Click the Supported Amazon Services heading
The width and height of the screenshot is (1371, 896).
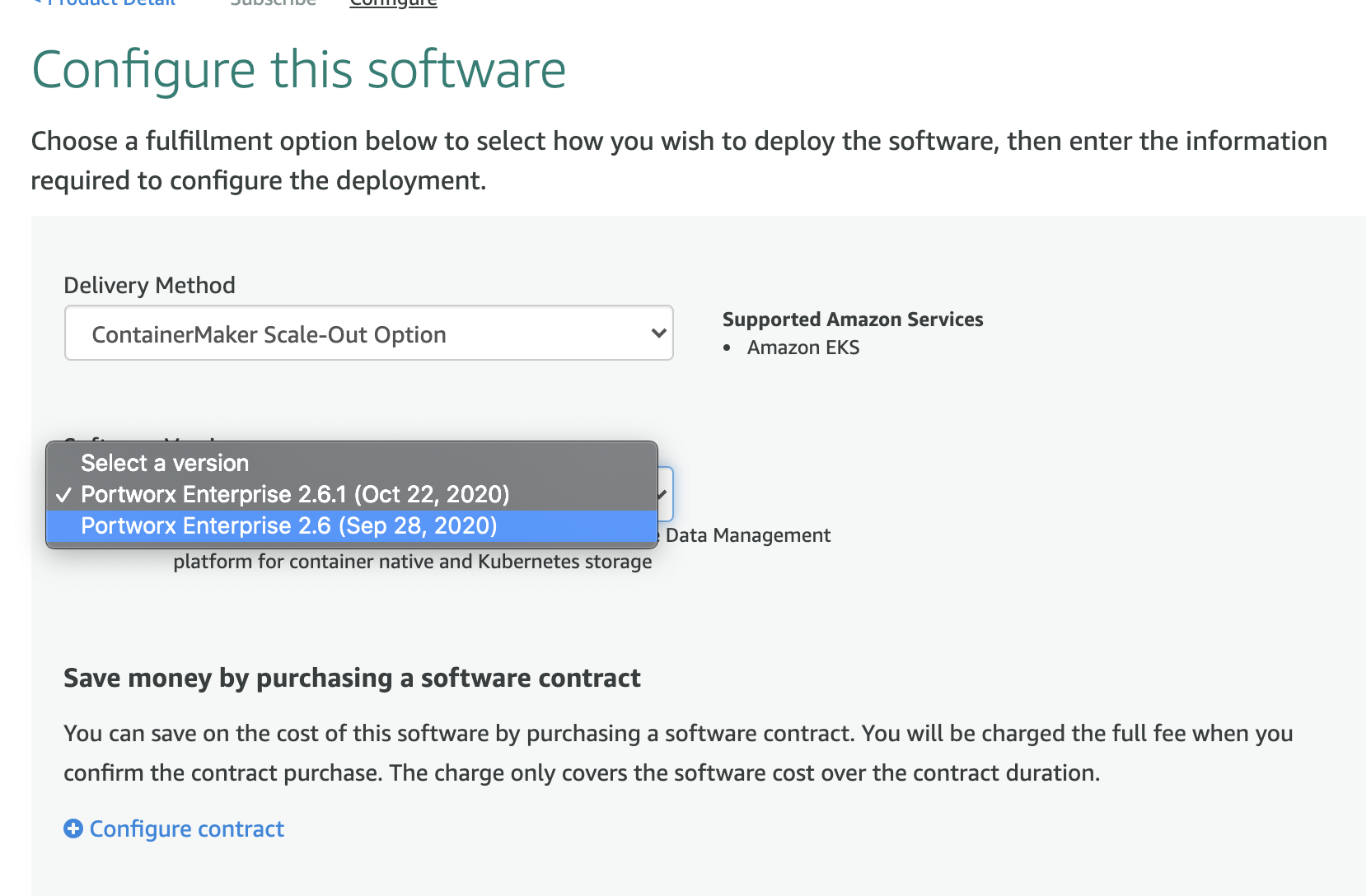click(x=852, y=320)
